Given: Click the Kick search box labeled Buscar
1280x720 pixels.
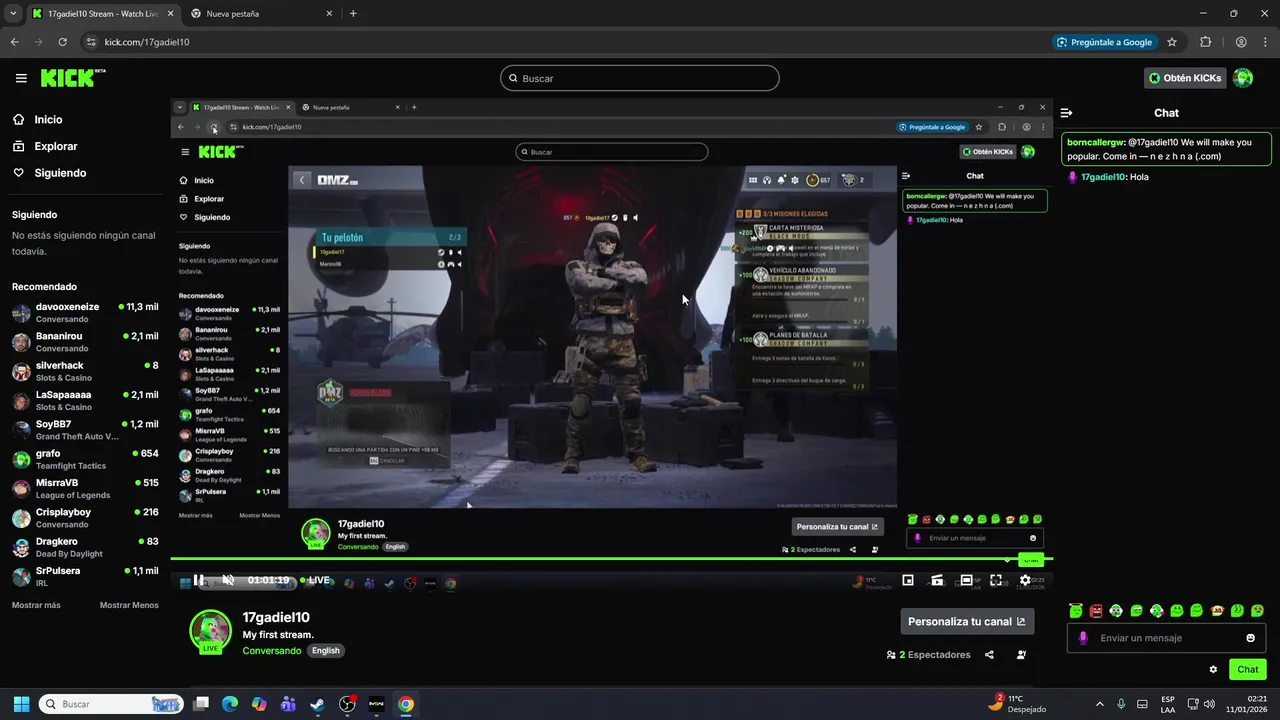Looking at the screenshot, I should point(640,78).
